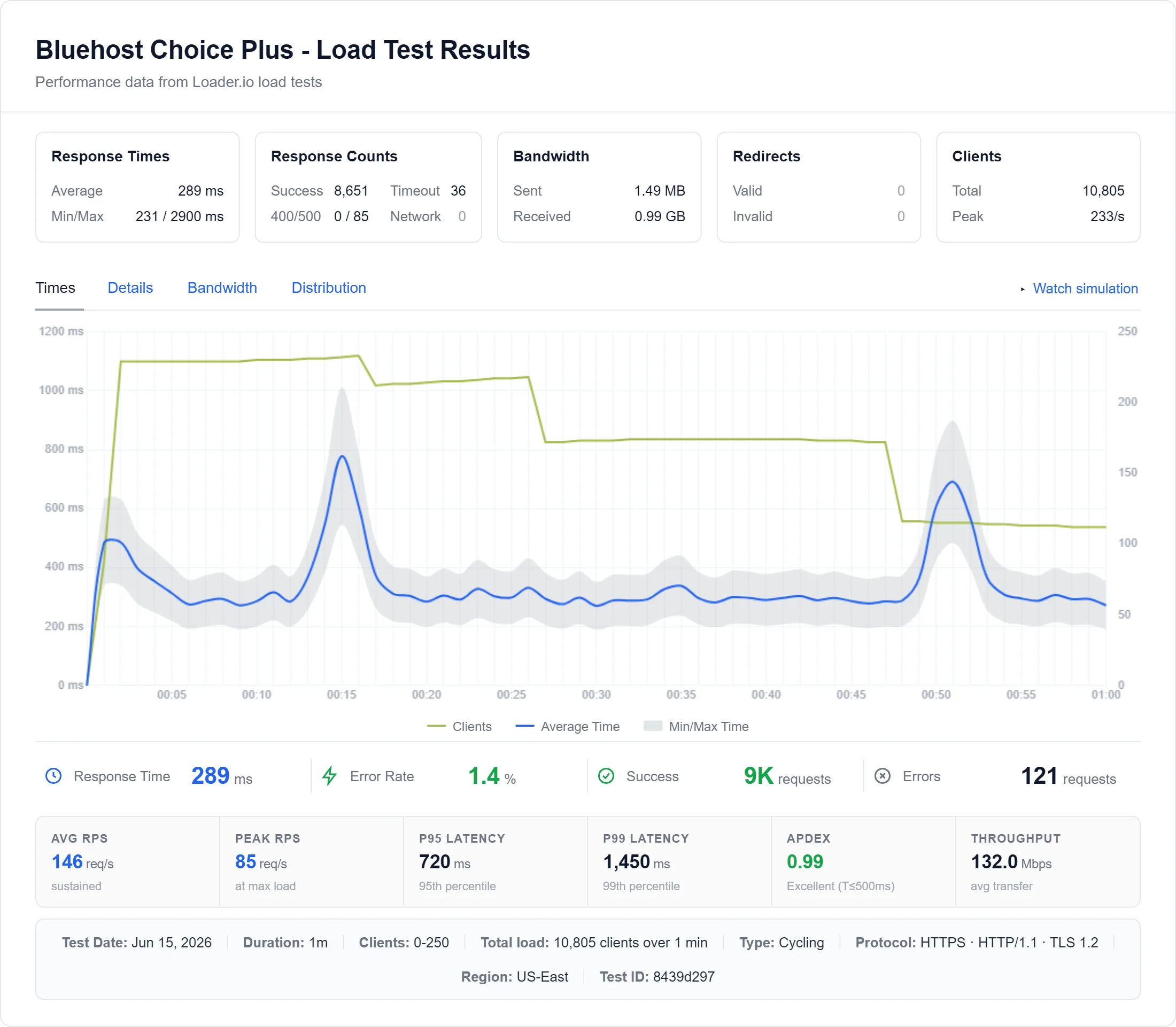Click the Timeout count 36
The image size is (1176, 1027).
point(458,191)
